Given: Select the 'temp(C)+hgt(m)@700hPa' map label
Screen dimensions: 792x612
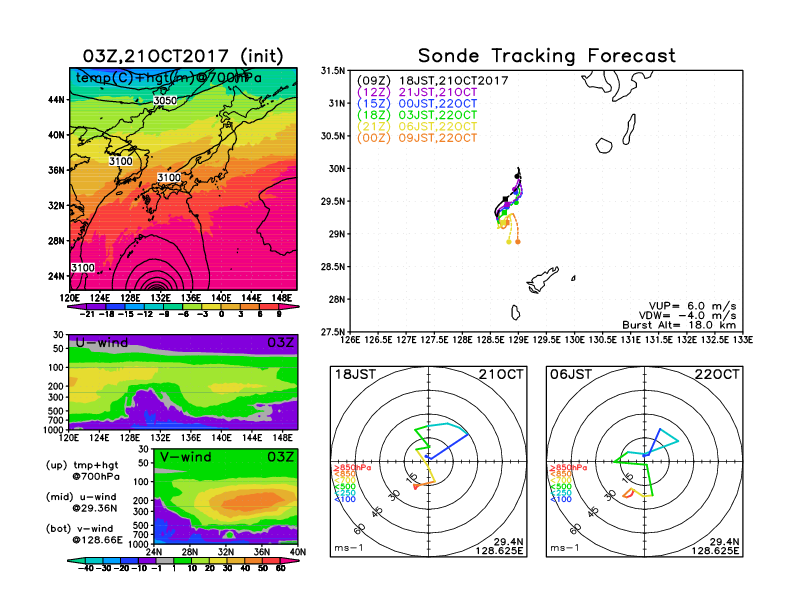Looking at the screenshot, I should 169,78.
